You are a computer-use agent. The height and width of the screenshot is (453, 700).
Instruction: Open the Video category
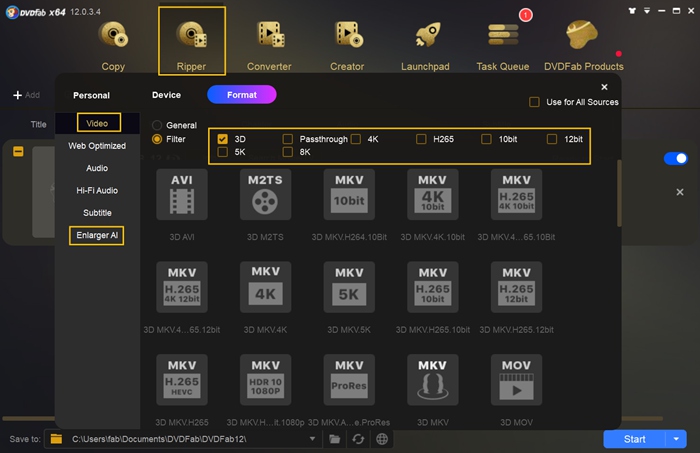click(99, 123)
